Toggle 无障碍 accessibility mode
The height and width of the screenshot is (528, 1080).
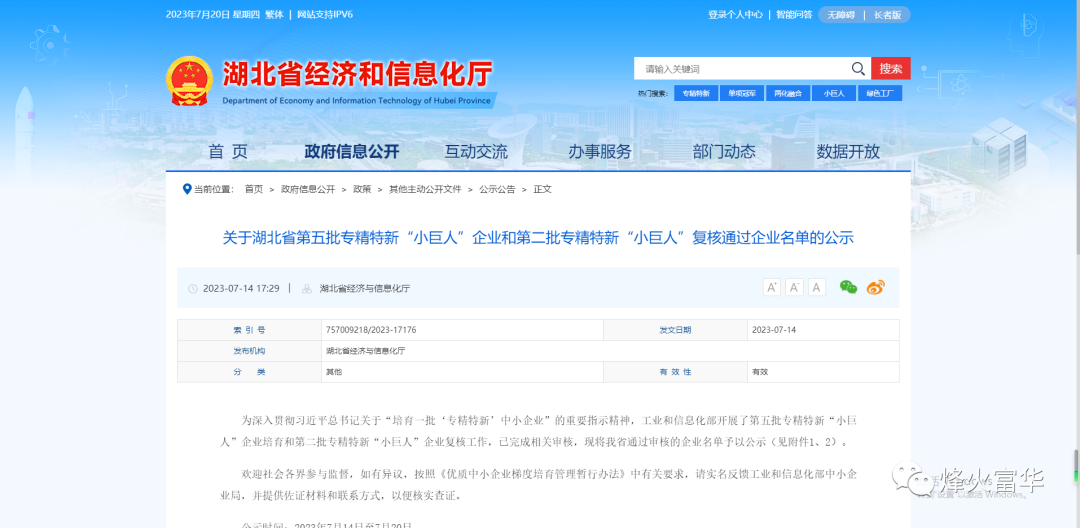click(x=840, y=15)
